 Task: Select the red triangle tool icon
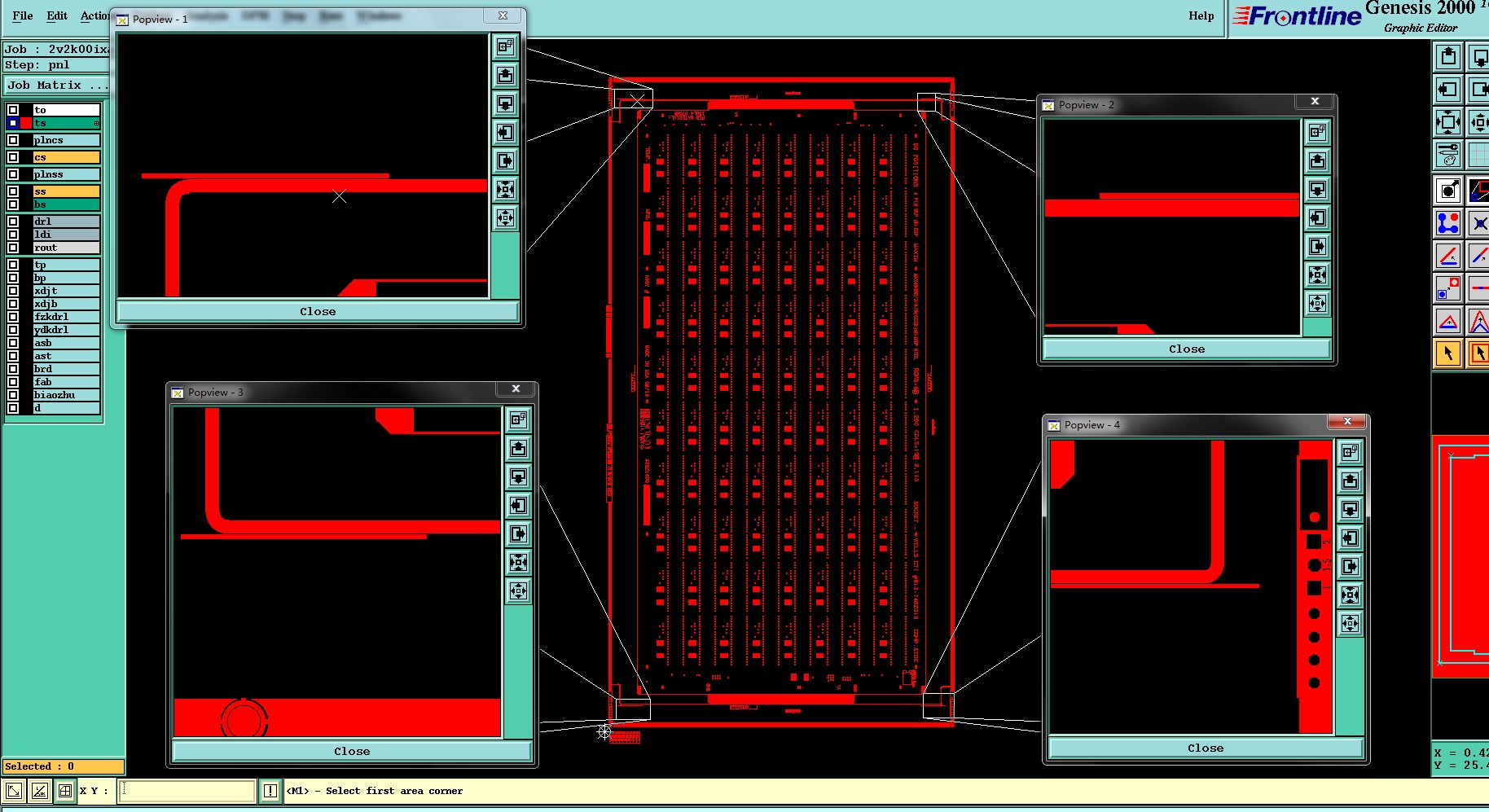[1448, 321]
